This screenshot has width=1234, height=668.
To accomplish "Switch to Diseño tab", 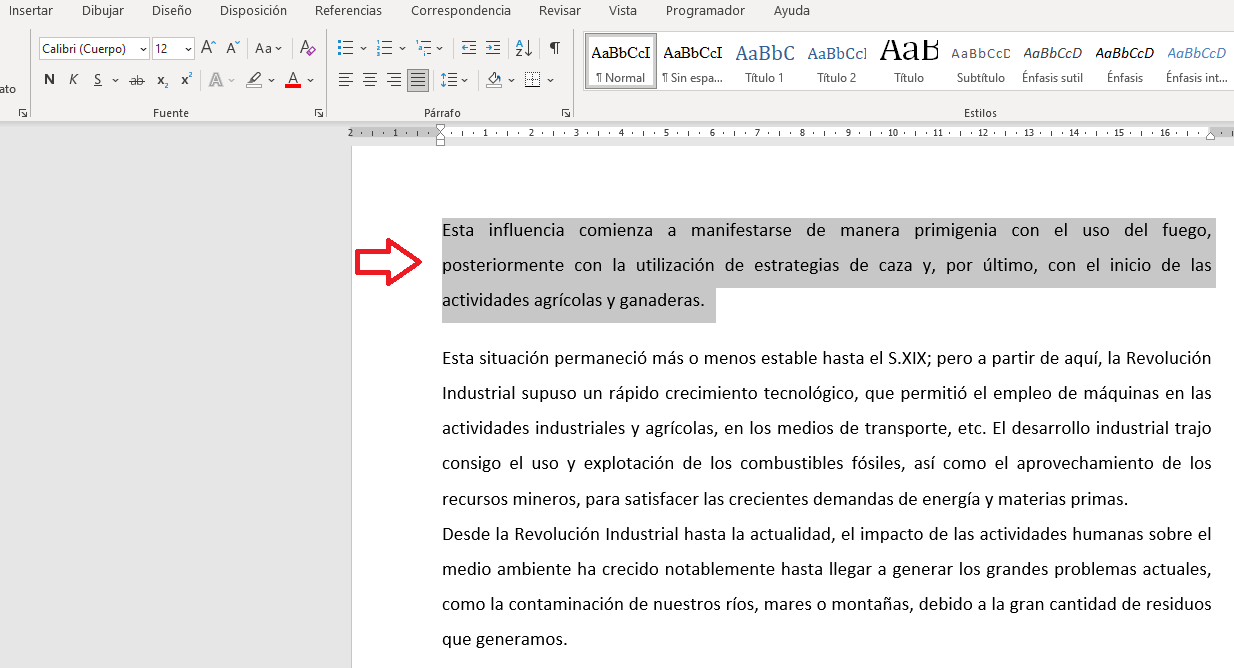I will [x=172, y=11].
